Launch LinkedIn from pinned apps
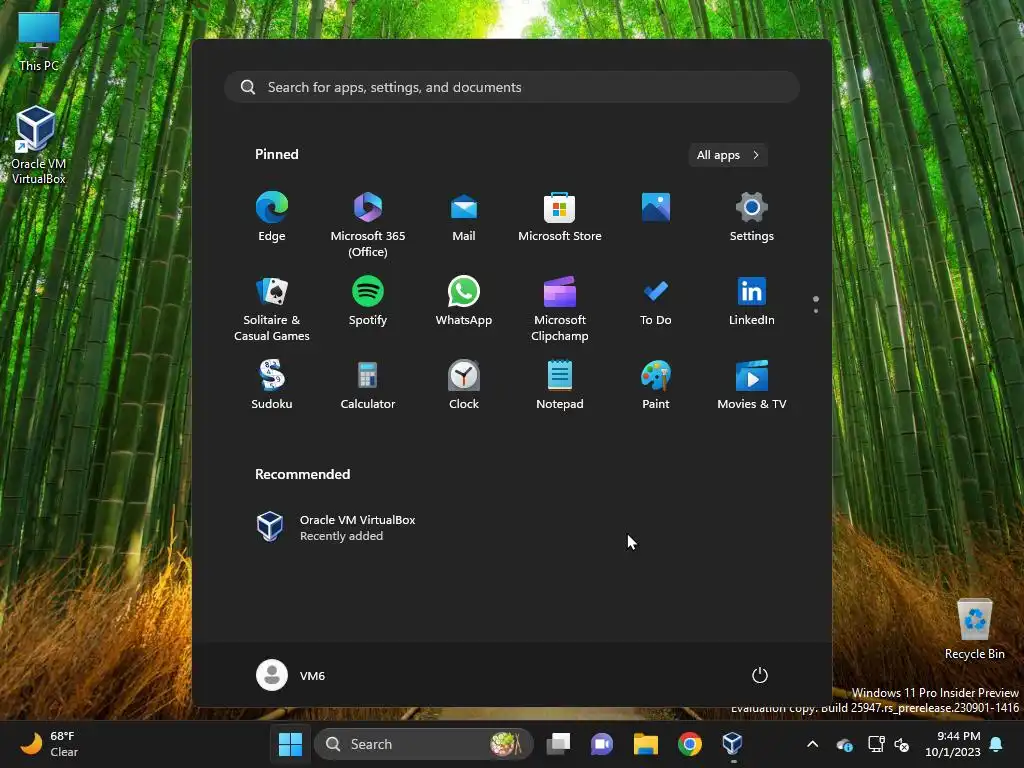Screen dimensions: 1024x768 click(752, 301)
